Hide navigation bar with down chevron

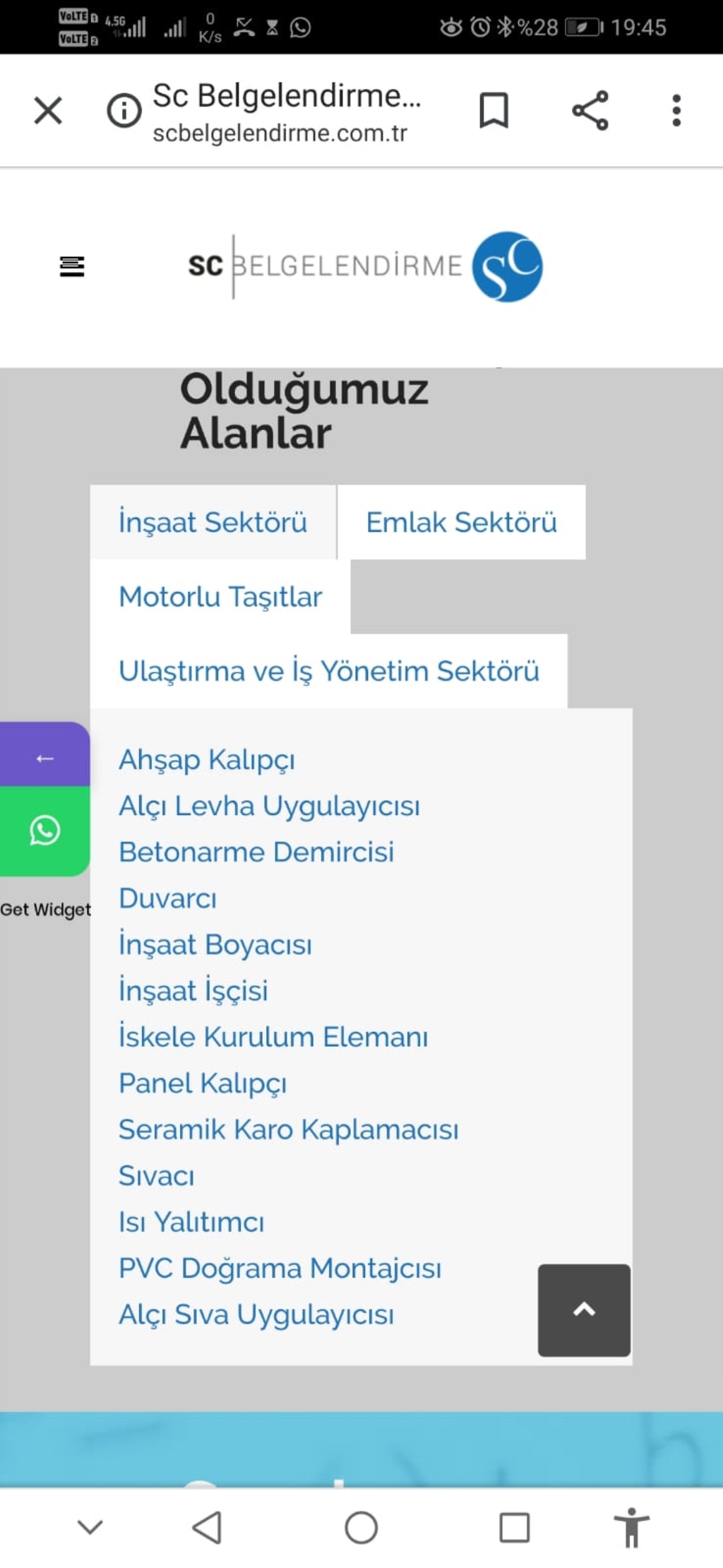click(x=90, y=1528)
